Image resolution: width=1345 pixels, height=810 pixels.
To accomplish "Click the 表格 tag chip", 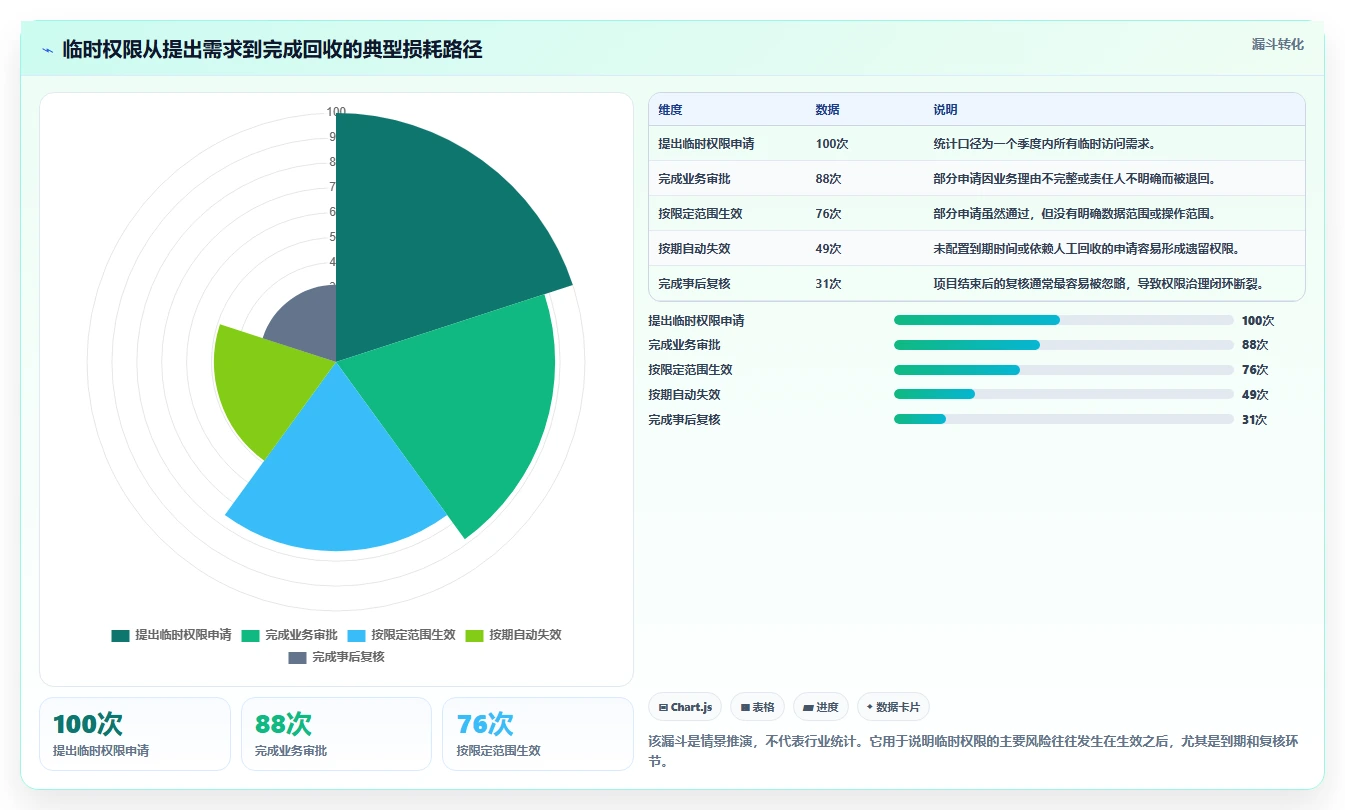I will [x=758, y=707].
